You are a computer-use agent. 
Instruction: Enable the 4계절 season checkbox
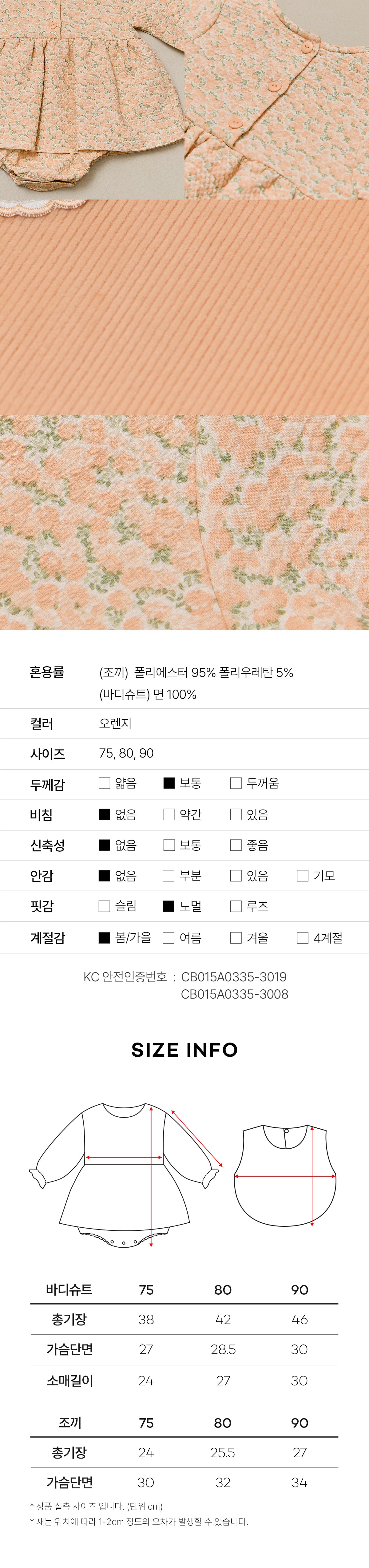tap(303, 938)
